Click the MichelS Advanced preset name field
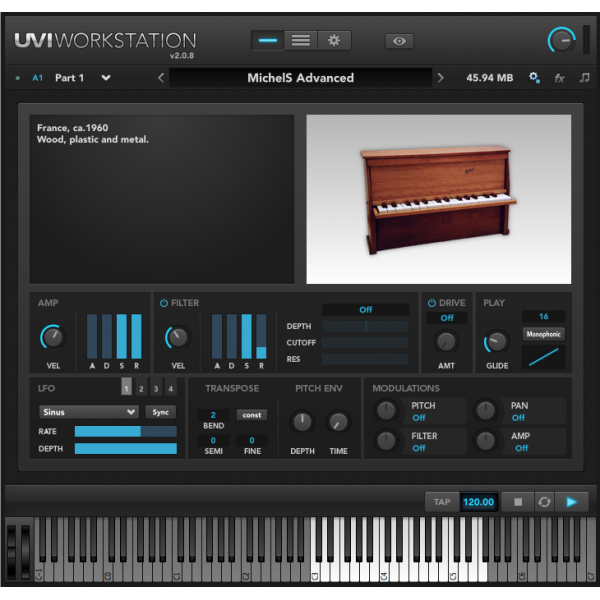 click(301, 78)
